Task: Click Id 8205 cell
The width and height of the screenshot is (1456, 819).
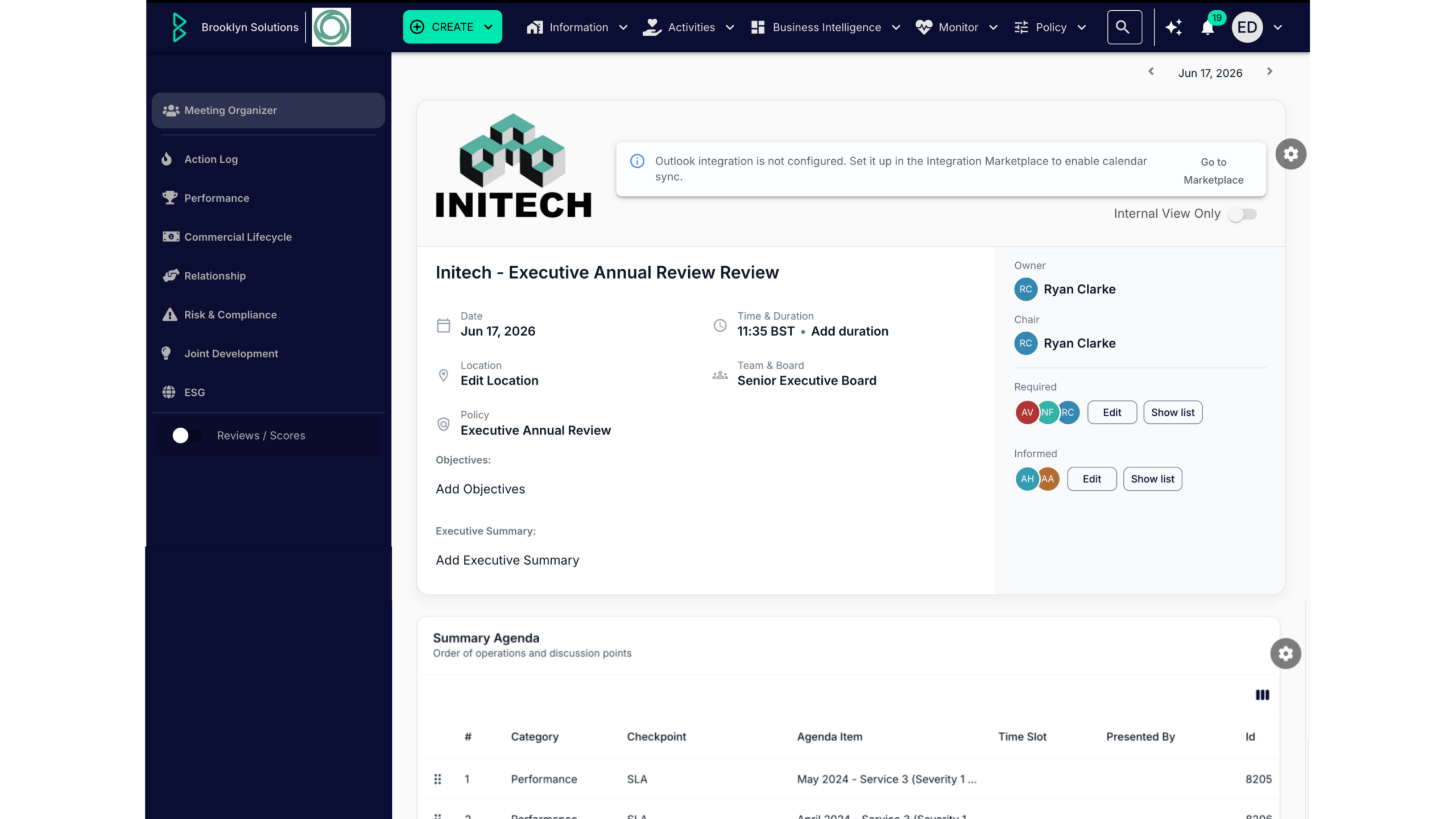Action: [1258, 780]
